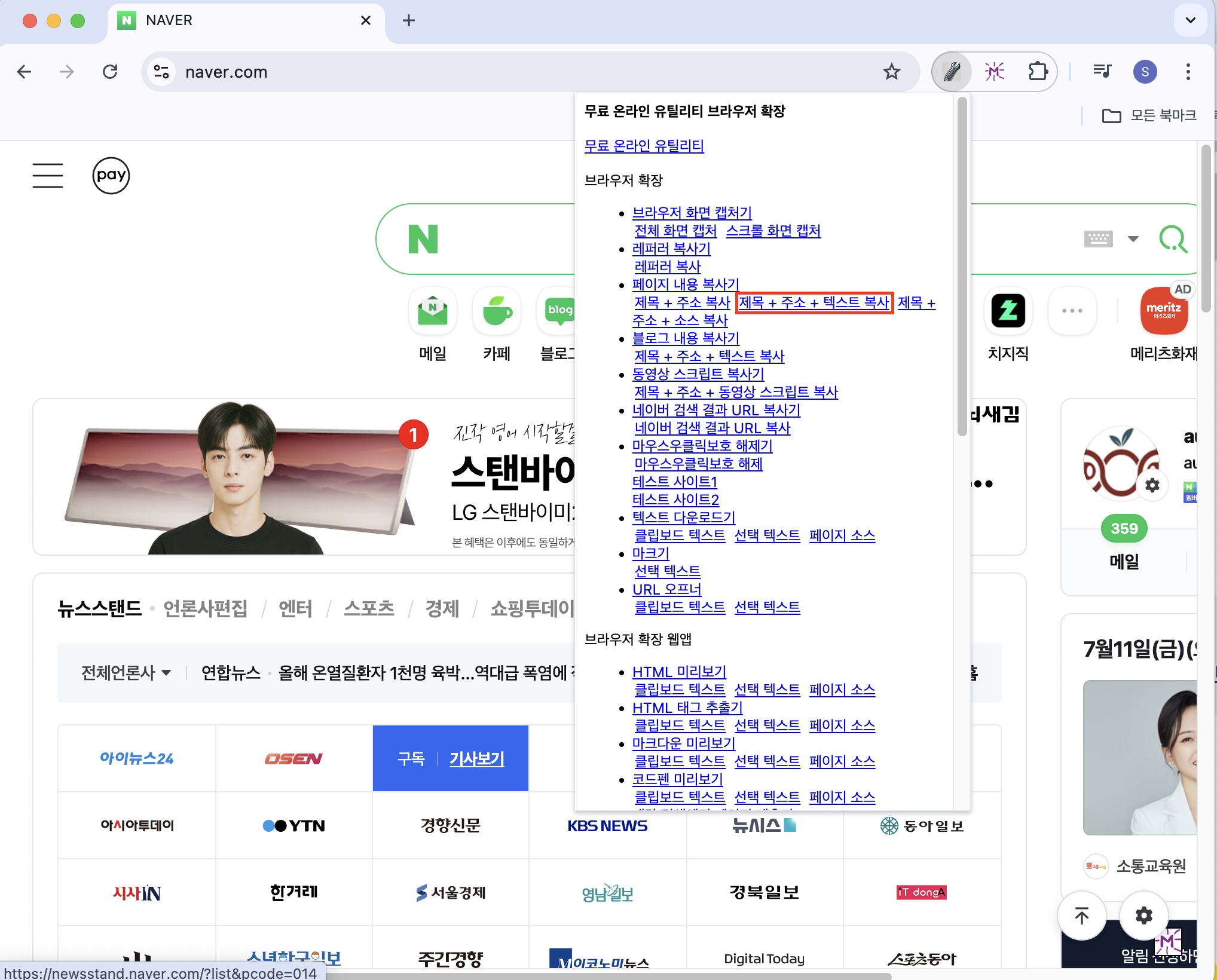Click the browser back arrow

[x=24, y=72]
